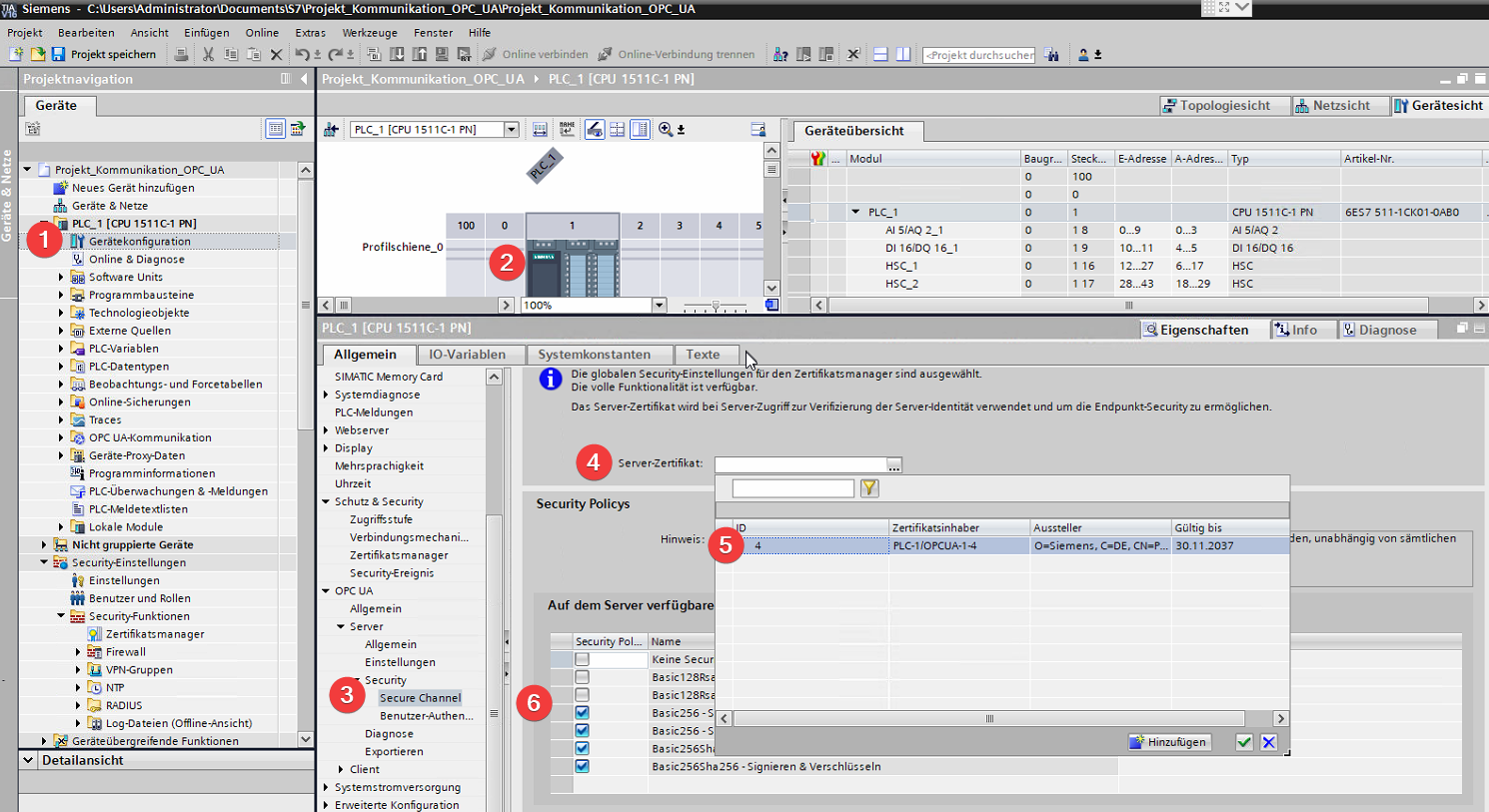Viewport: 1489px width, 812px height.
Task: Select certificate row PLC-1/OPCUA-1-4
Action: pyautogui.click(x=1002, y=545)
